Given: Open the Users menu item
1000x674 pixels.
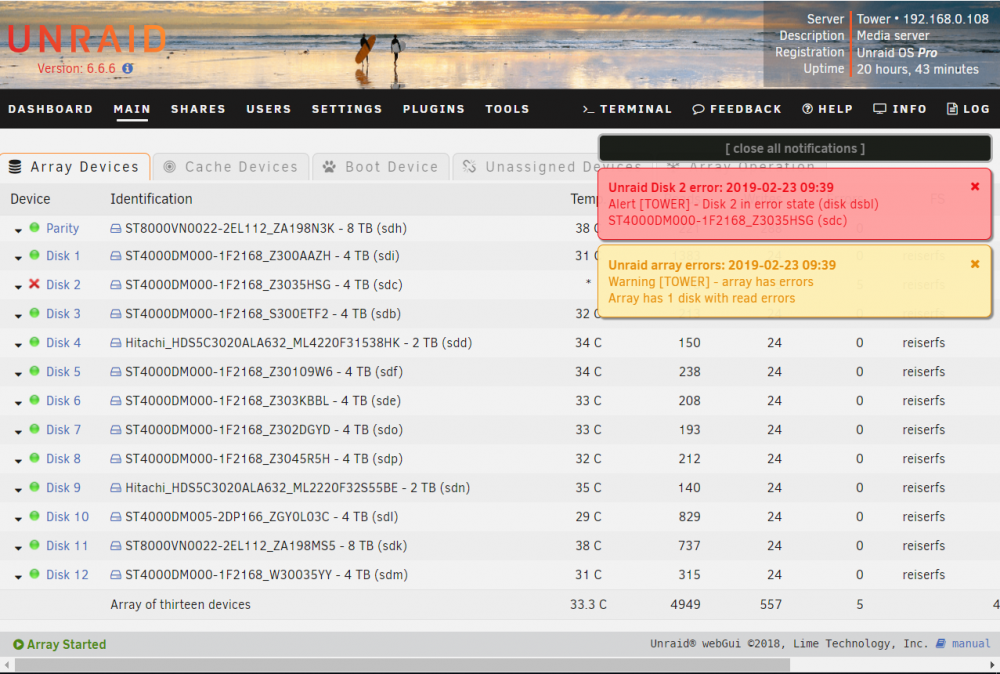Looking at the screenshot, I should point(268,109).
